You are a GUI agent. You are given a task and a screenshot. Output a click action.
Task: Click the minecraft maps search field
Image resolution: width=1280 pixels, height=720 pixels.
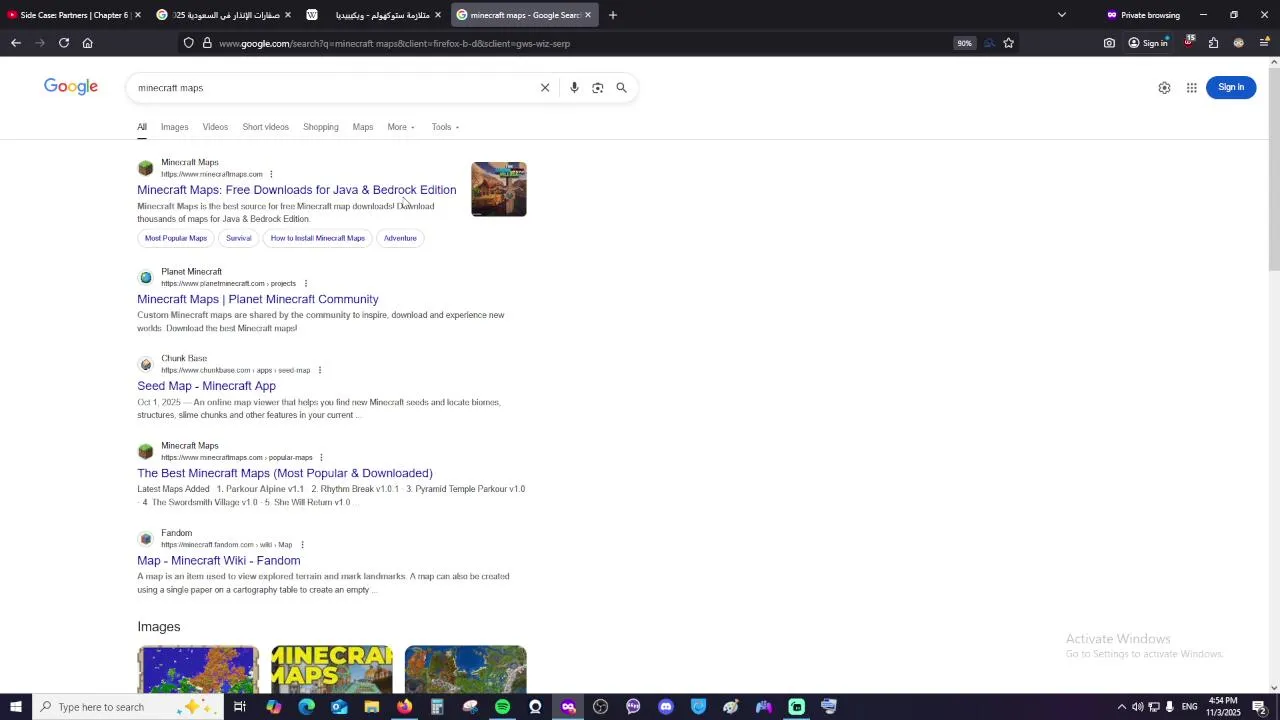[x=335, y=88]
